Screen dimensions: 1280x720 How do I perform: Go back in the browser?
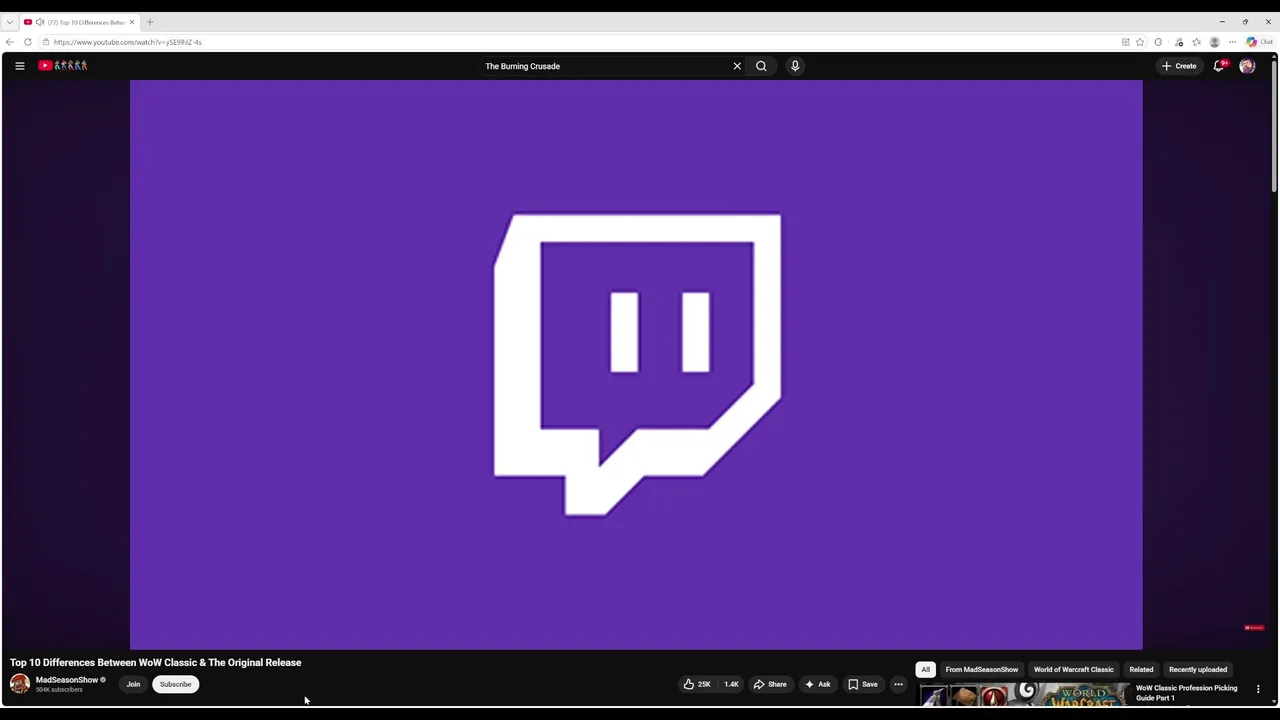tap(10, 42)
